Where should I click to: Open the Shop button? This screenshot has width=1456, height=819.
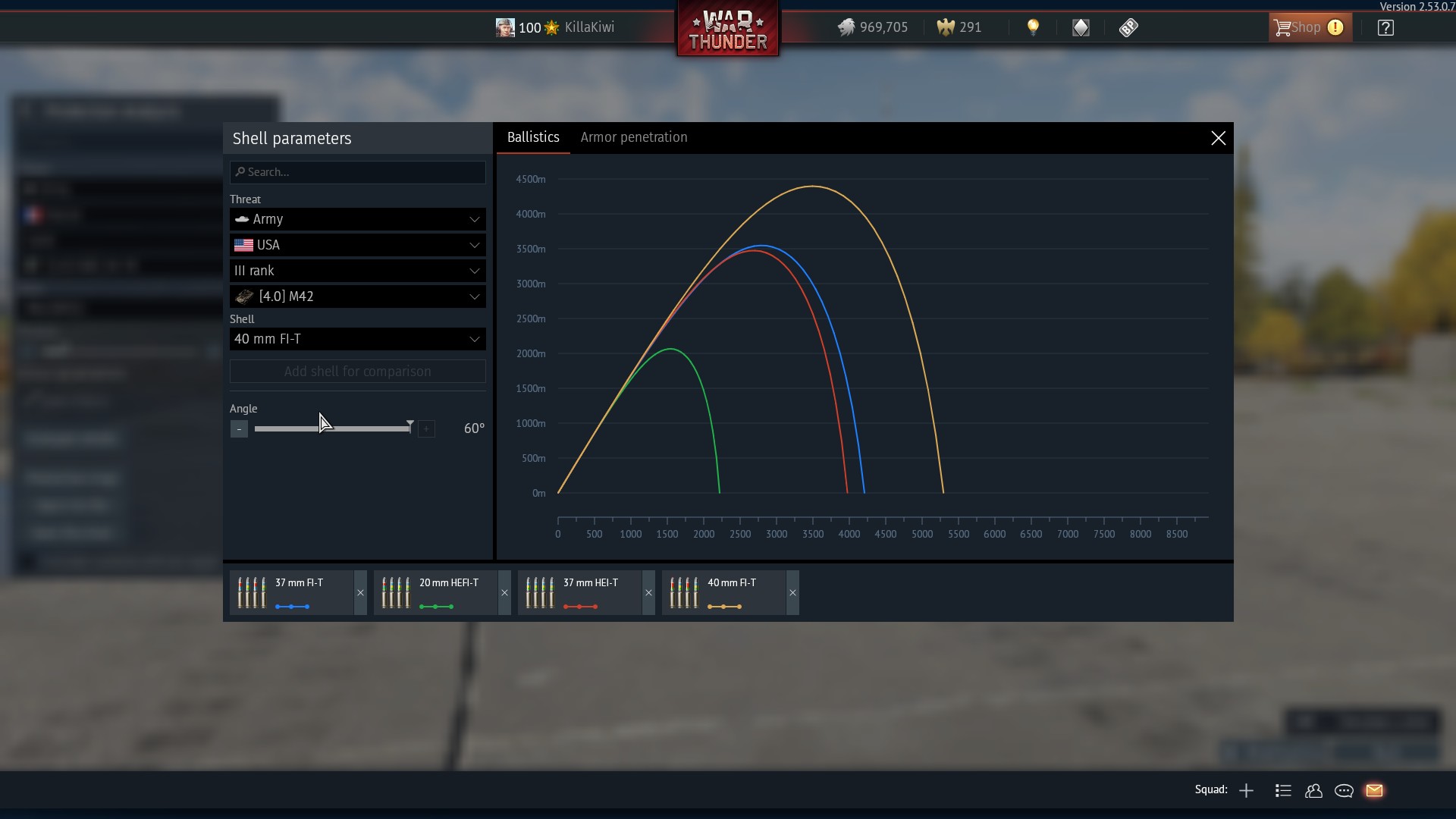pyautogui.click(x=1309, y=28)
